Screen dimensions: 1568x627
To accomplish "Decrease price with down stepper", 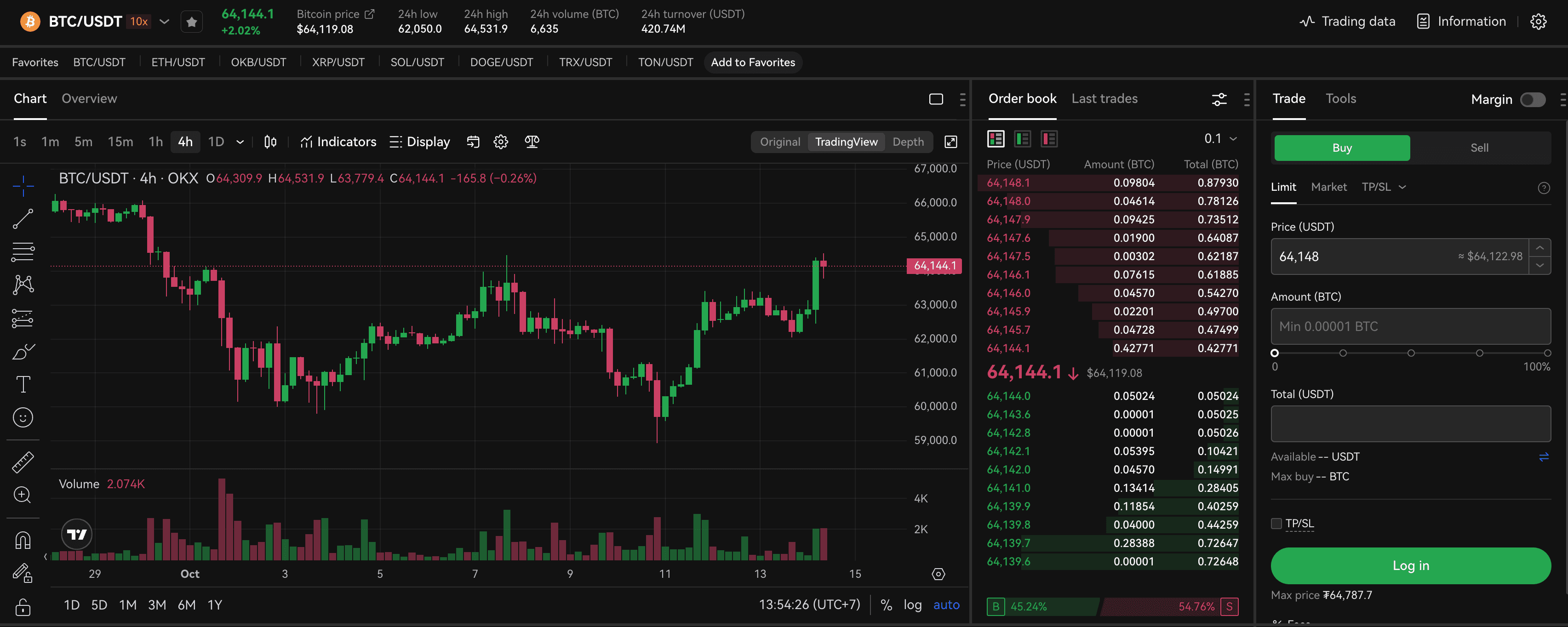I will pyautogui.click(x=1539, y=265).
